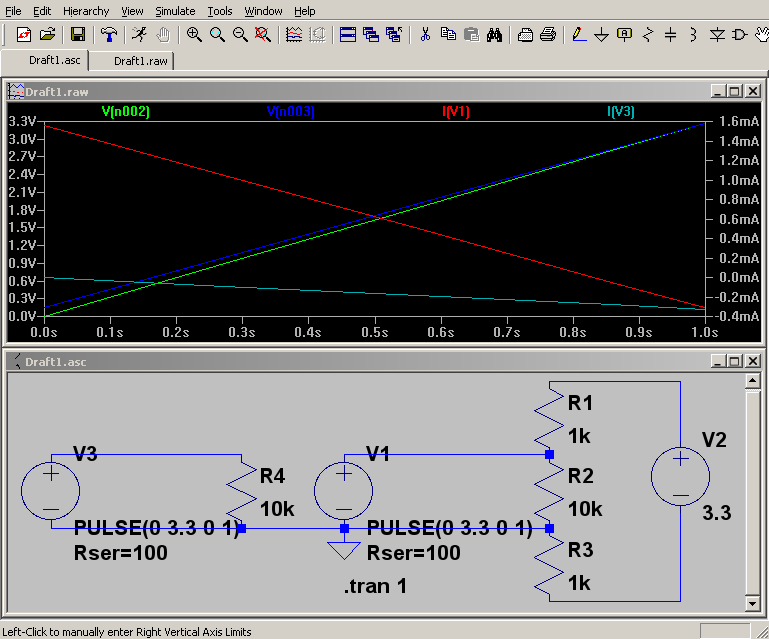This screenshot has width=769, height=639.
Task: Select the Draw Wire pencil tool
Action: coord(578,35)
